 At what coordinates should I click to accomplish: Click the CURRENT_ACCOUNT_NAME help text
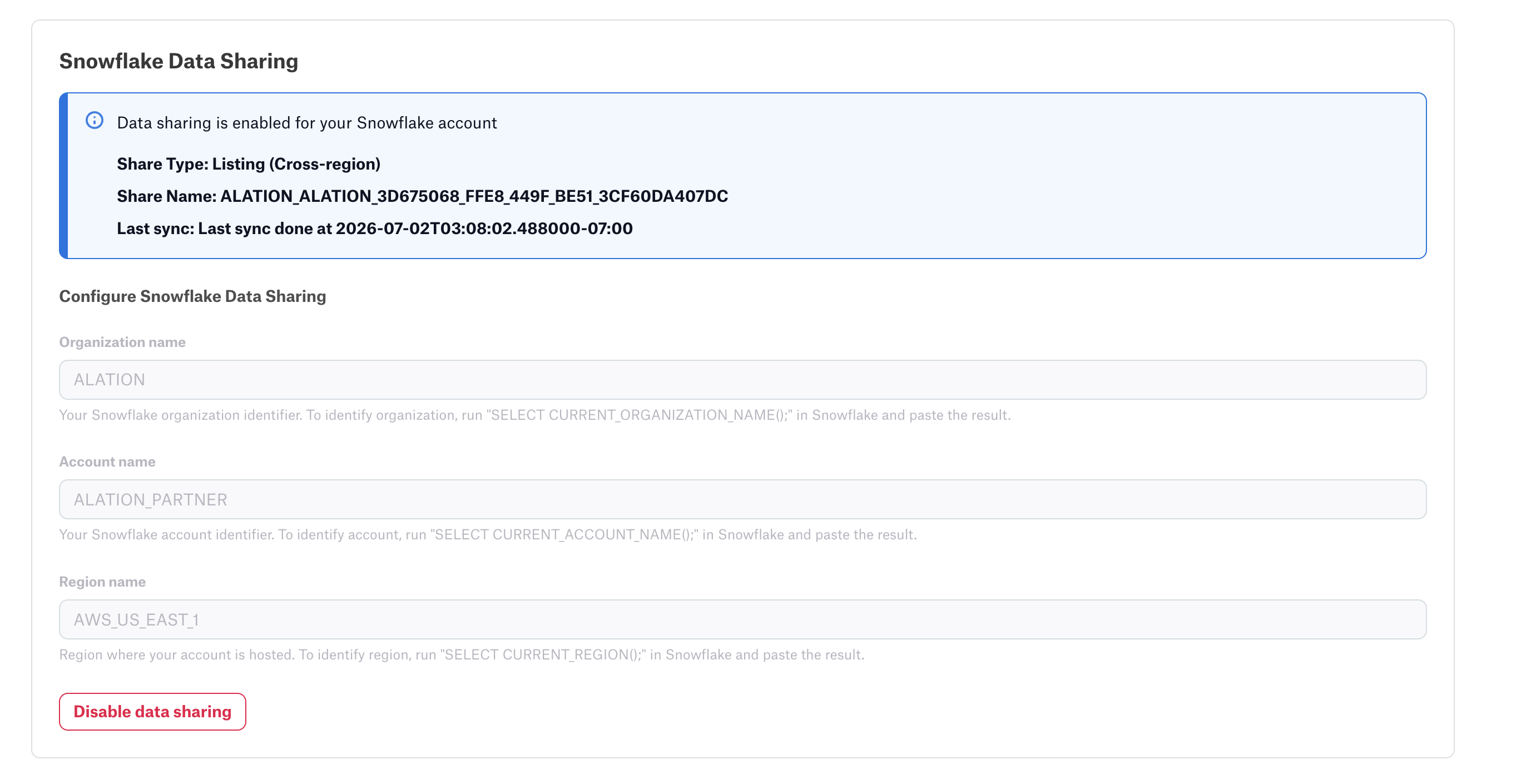488,535
